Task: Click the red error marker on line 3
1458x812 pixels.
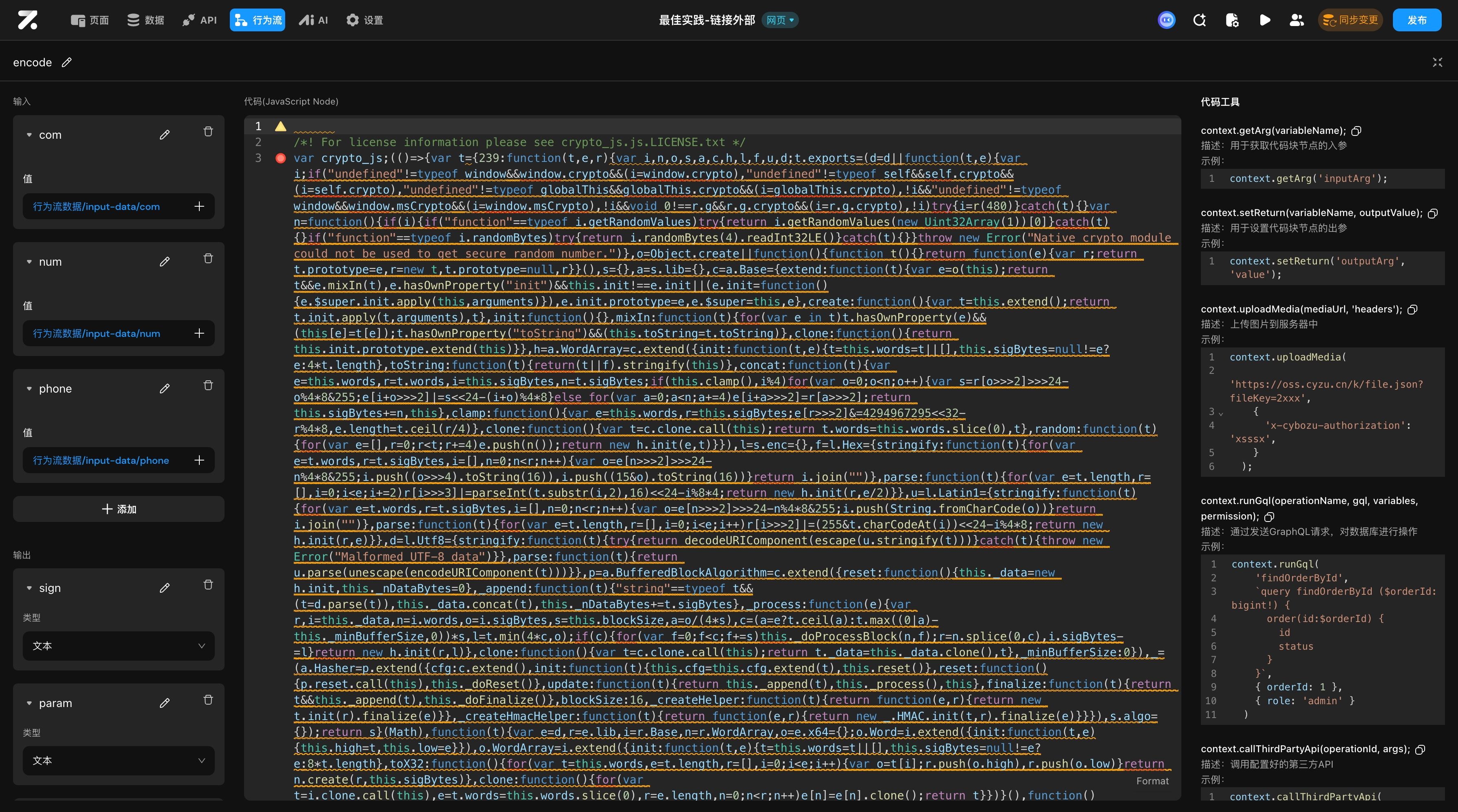Action: (280, 158)
